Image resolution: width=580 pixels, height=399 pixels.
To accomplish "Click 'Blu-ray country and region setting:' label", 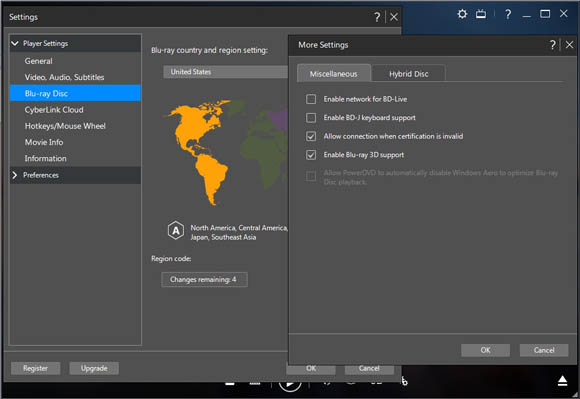I will (x=209, y=50).
